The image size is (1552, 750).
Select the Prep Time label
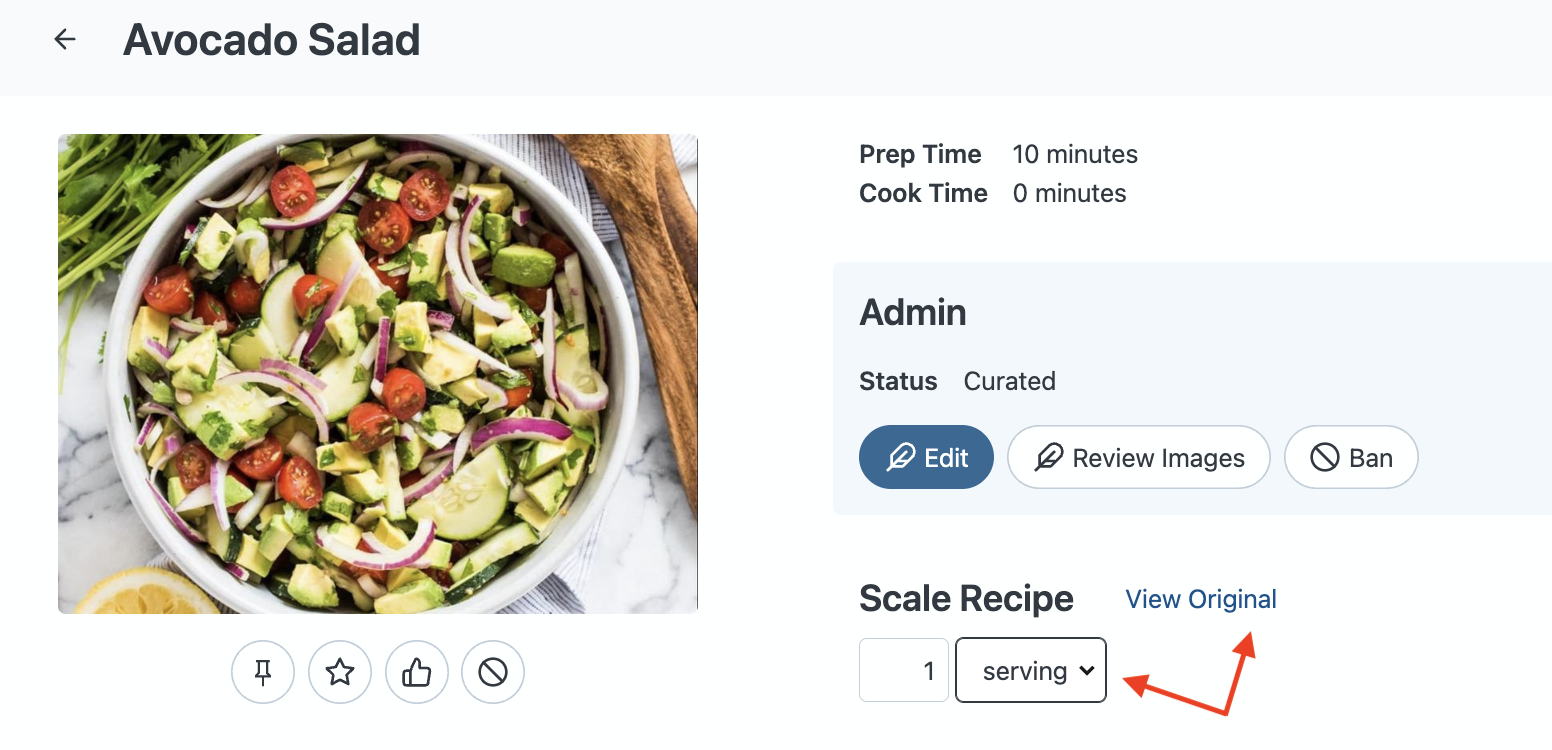click(920, 155)
